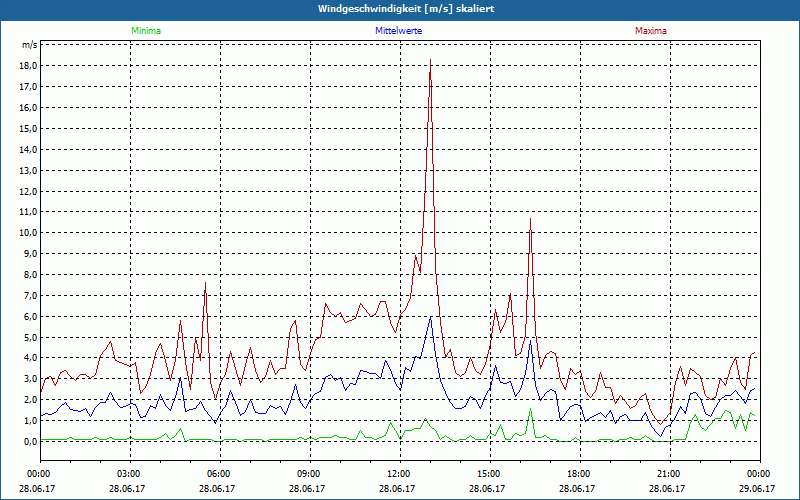Click the '3,0' y-axis value
Image resolution: width=800 pixels, height=500 pixels.
[30, 379]
